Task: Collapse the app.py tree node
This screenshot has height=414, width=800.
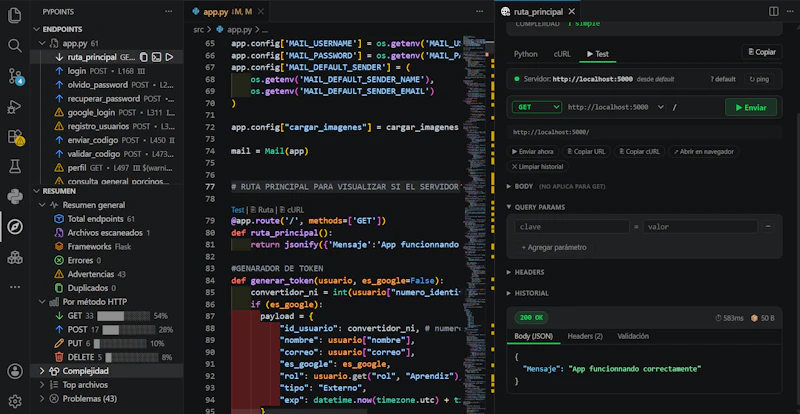Action: coord(42,43)
